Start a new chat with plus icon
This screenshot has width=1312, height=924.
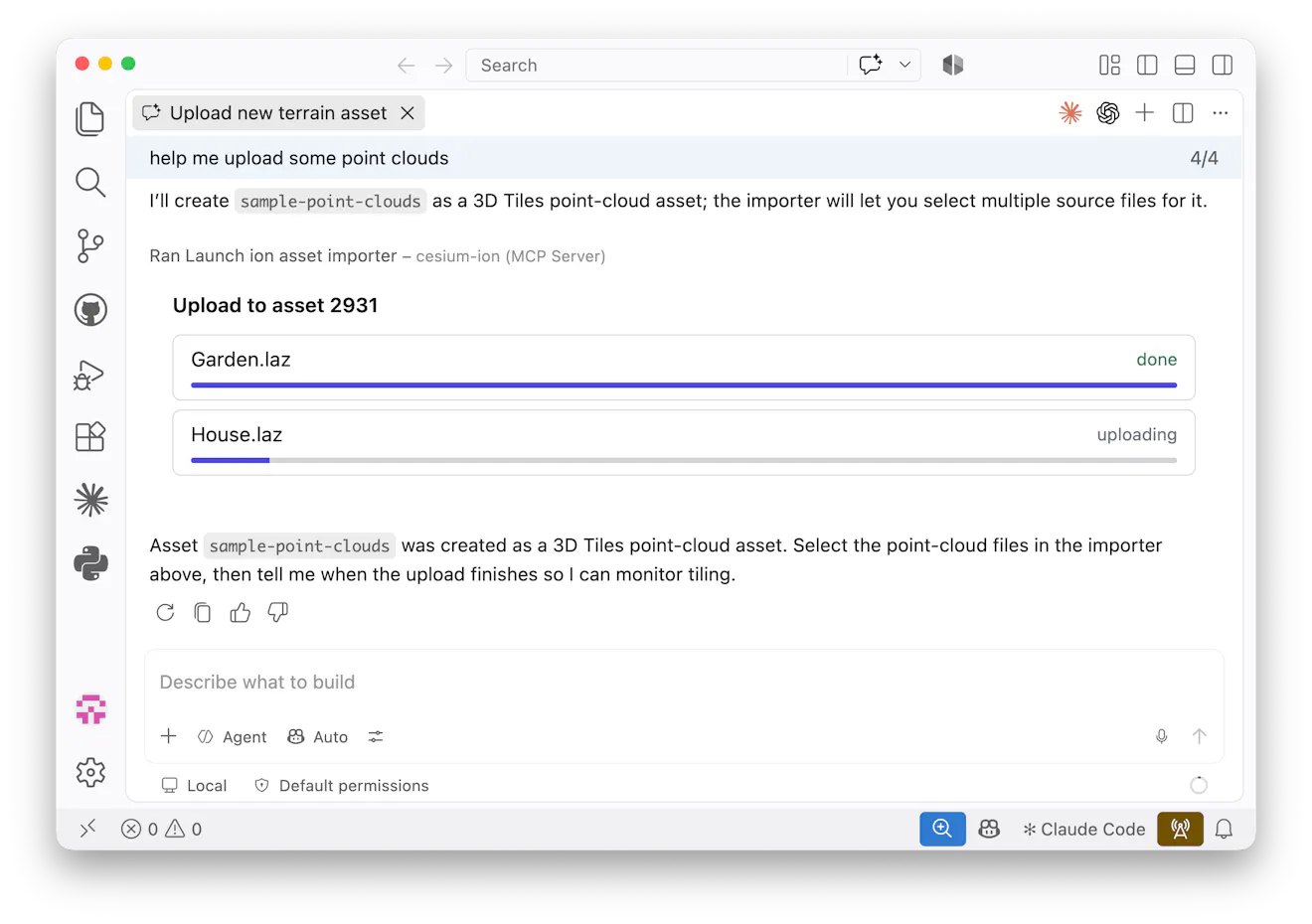1145,113
